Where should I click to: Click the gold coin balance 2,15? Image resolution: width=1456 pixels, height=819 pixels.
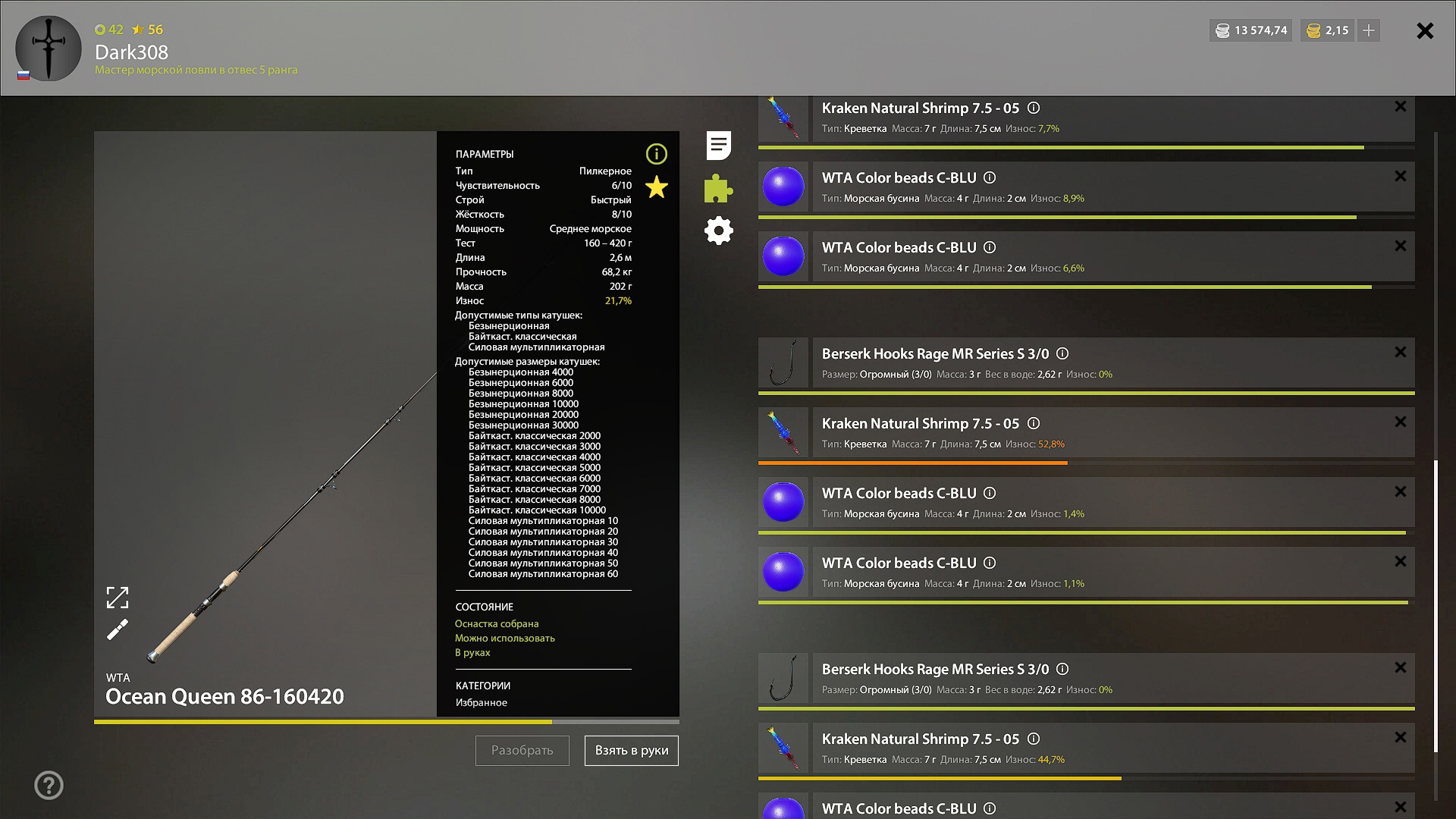tap(1327, 30)
